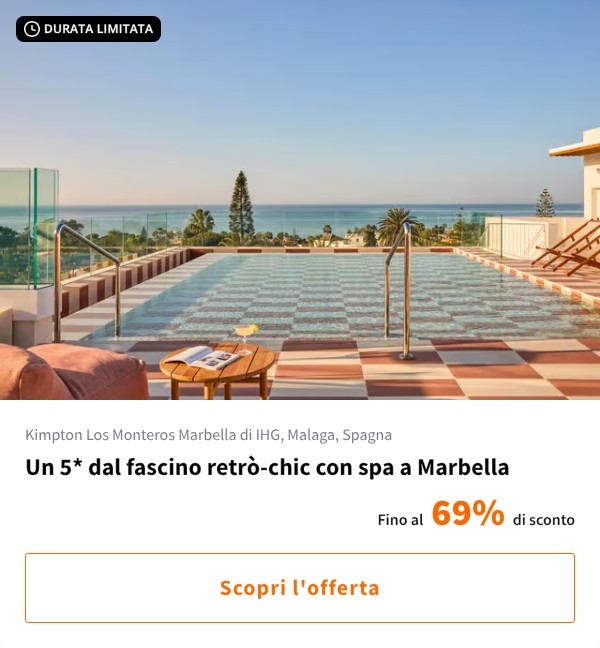
Task: Click the pink cushion pouf in photo
Action: [x=72, y=371]
